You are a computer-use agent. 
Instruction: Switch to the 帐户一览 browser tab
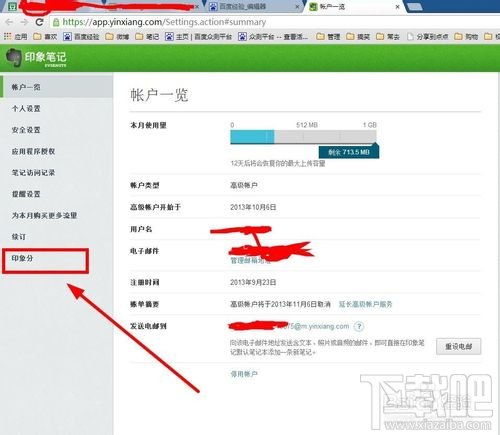pyautogui.click(x=354, y=7)
